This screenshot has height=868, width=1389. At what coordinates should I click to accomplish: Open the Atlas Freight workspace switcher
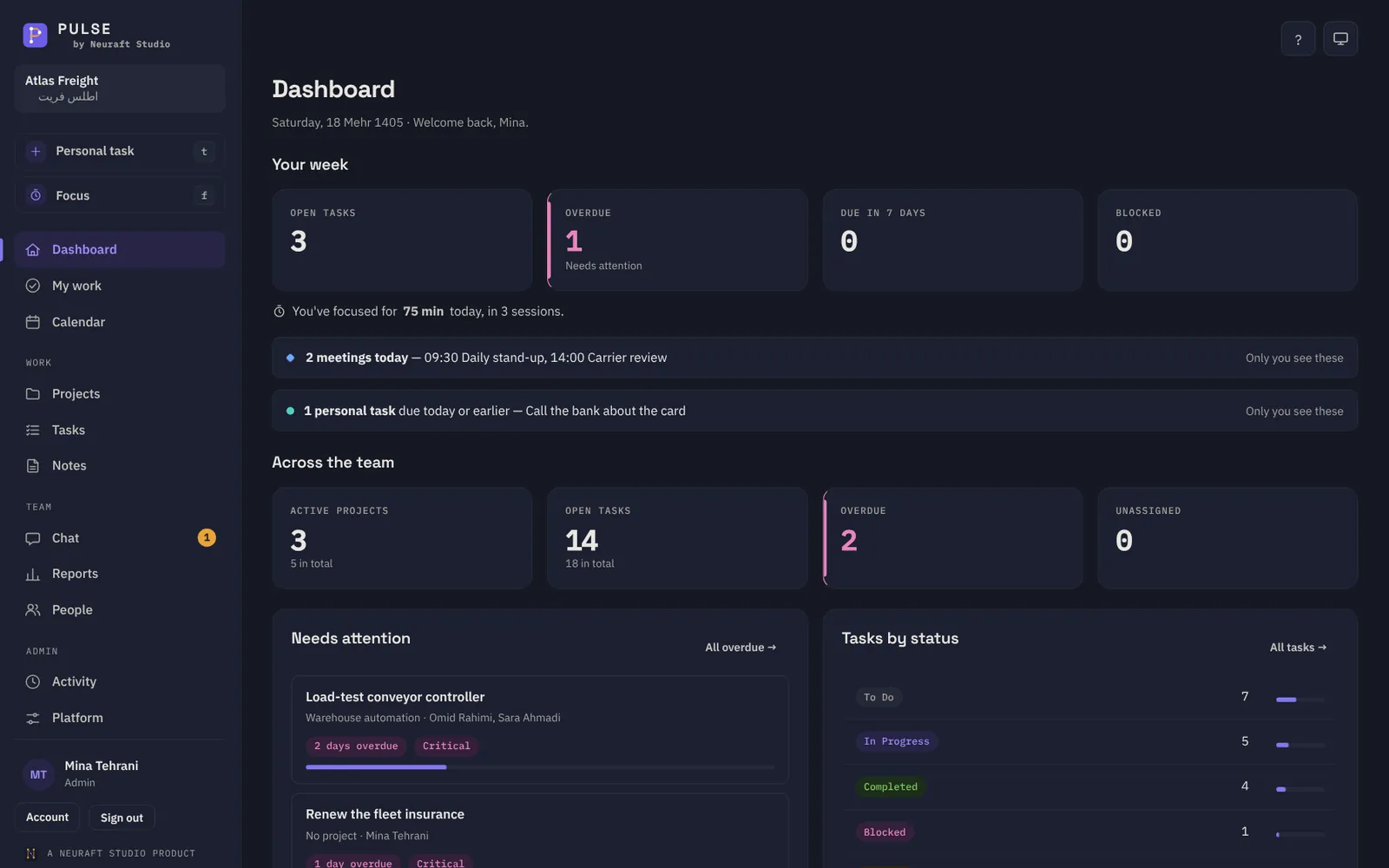120,89
